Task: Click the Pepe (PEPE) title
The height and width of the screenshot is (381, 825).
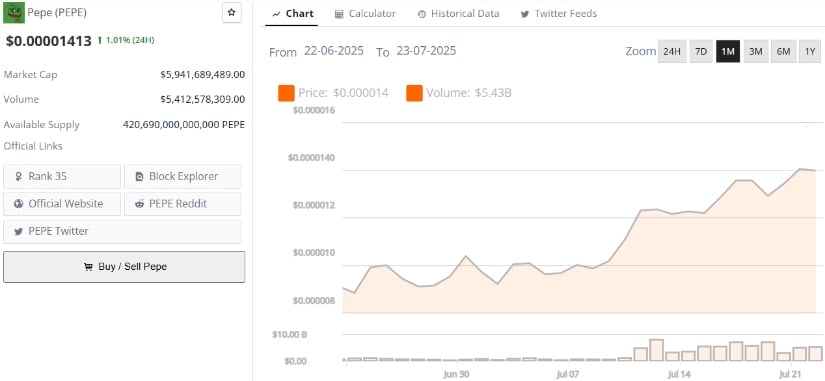Action: (x=57, y=13)
